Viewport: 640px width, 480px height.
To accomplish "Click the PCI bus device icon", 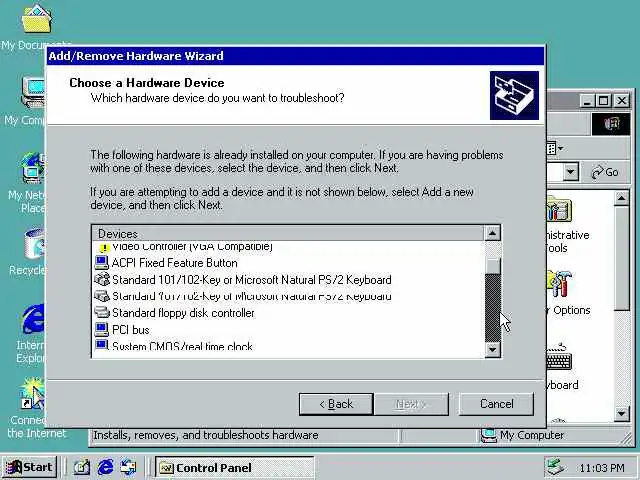I will click(101, 329).
